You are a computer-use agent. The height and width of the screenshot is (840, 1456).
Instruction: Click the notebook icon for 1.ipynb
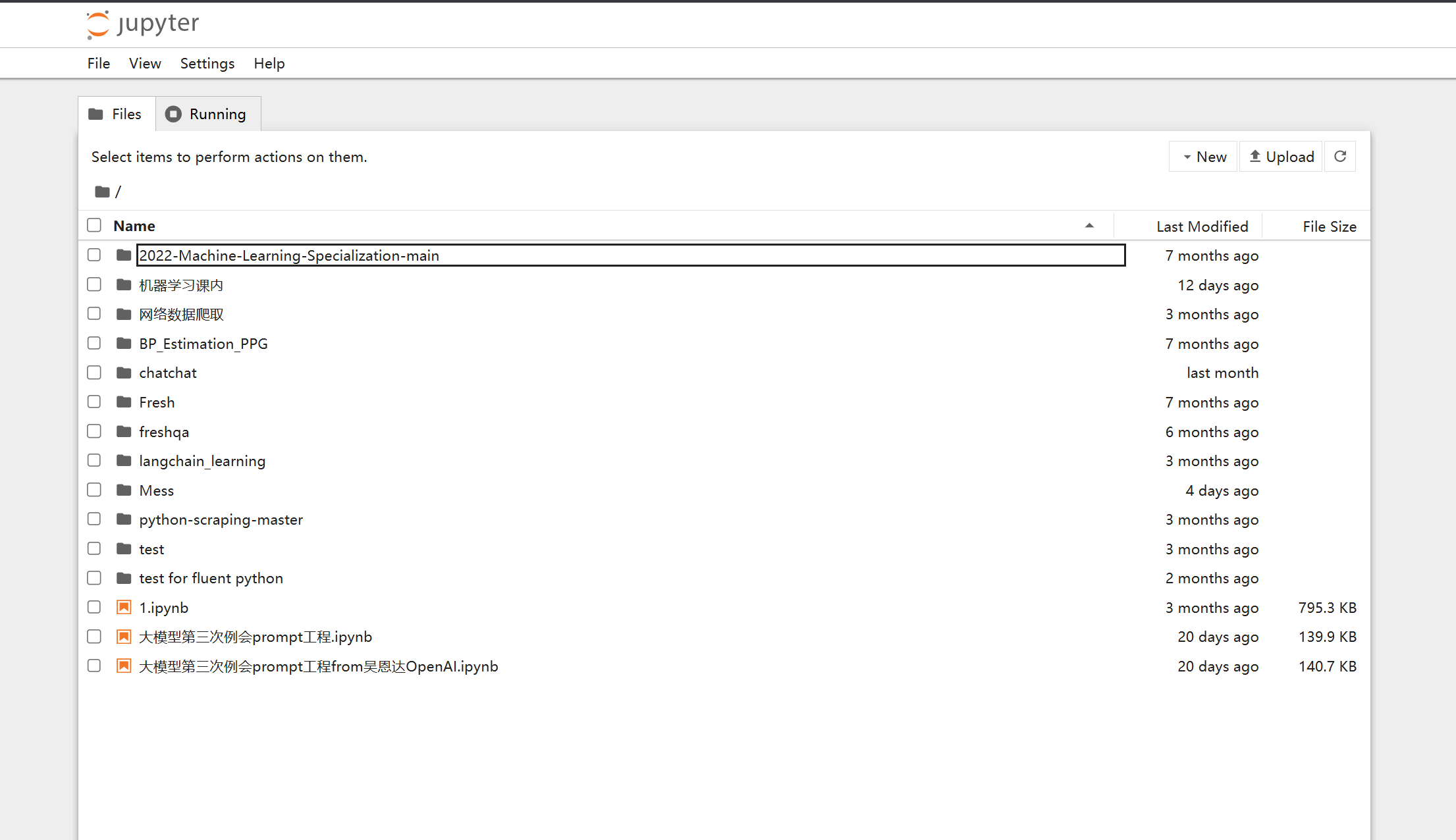(x=124, y=607)
